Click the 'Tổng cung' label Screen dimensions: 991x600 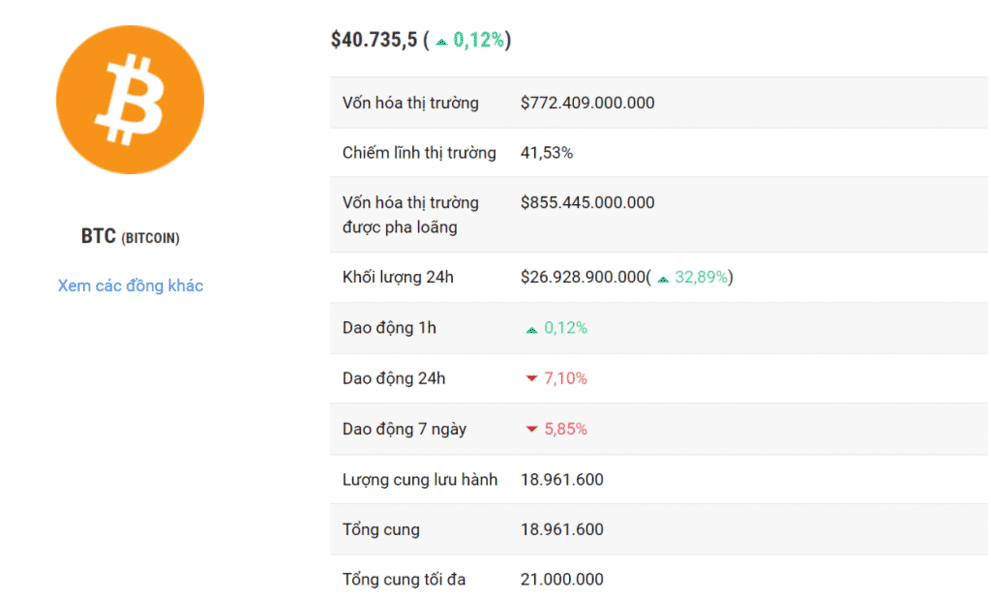click(380, 529)
